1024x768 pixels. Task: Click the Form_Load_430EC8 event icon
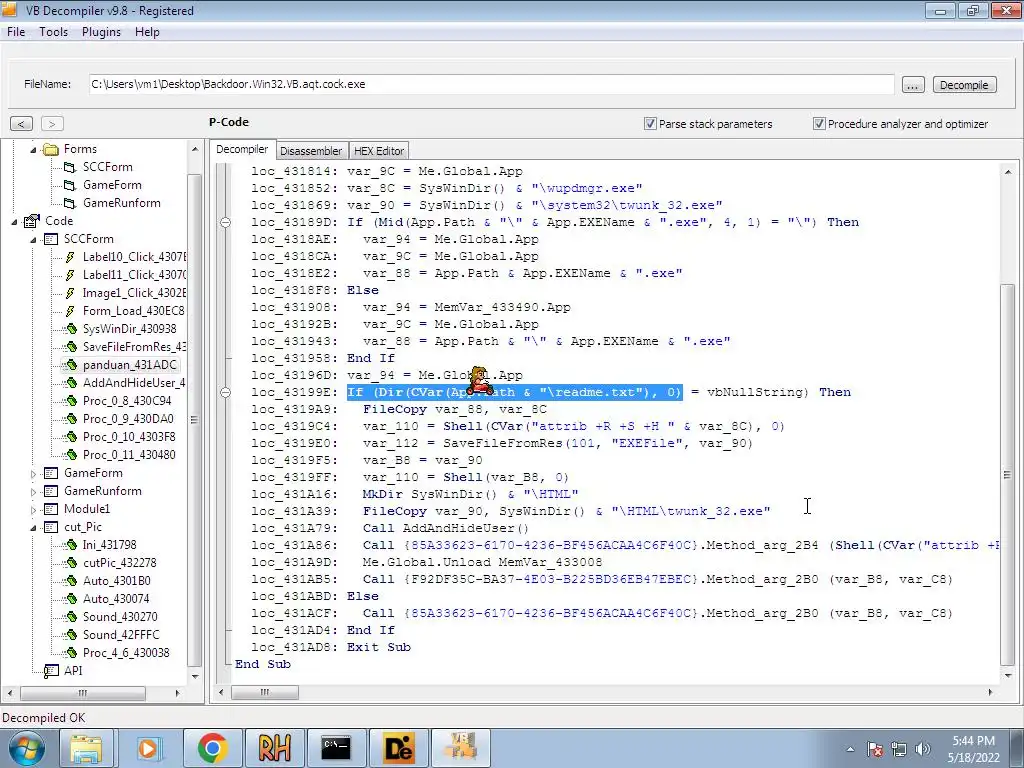70,311
